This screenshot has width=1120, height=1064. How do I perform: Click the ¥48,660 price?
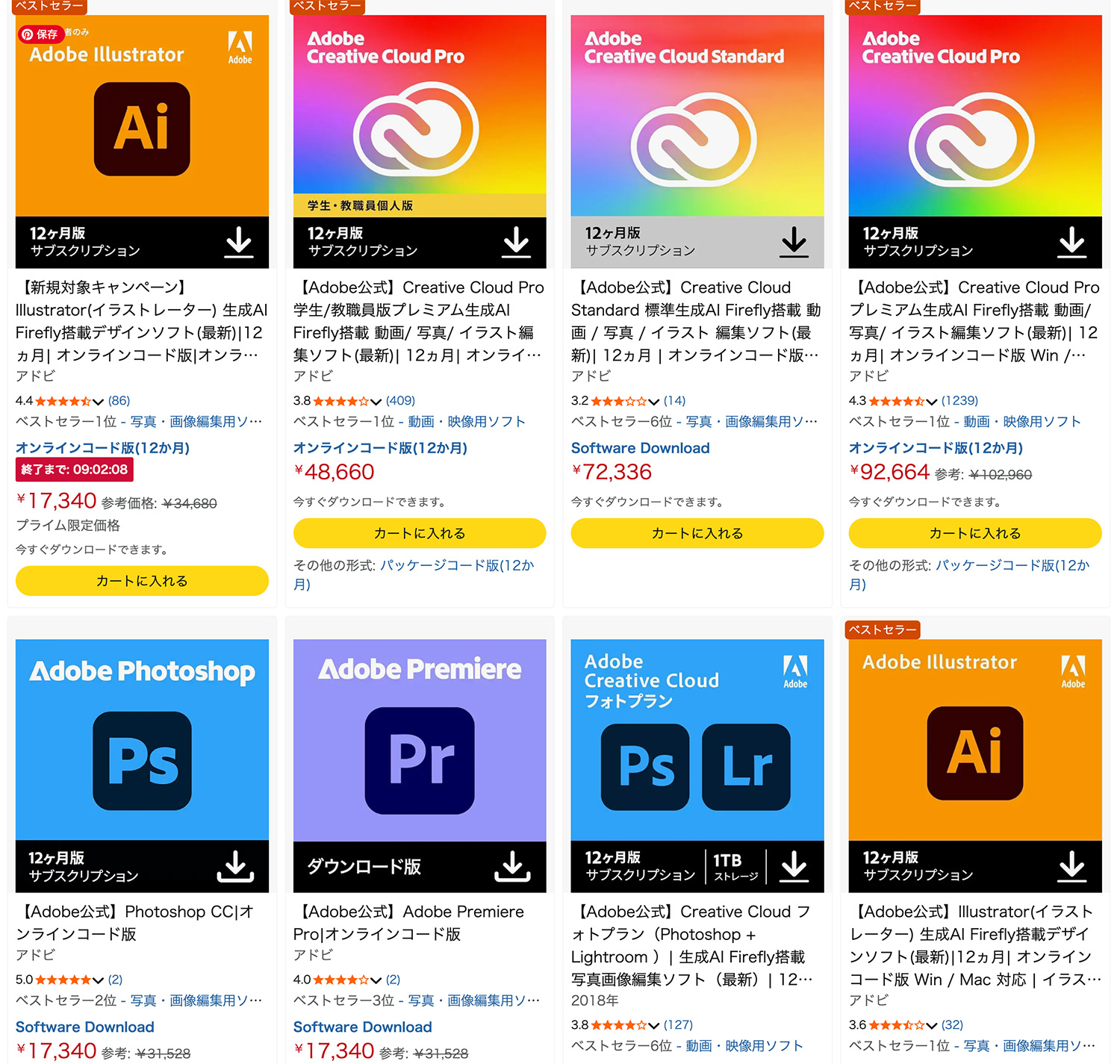335,473
